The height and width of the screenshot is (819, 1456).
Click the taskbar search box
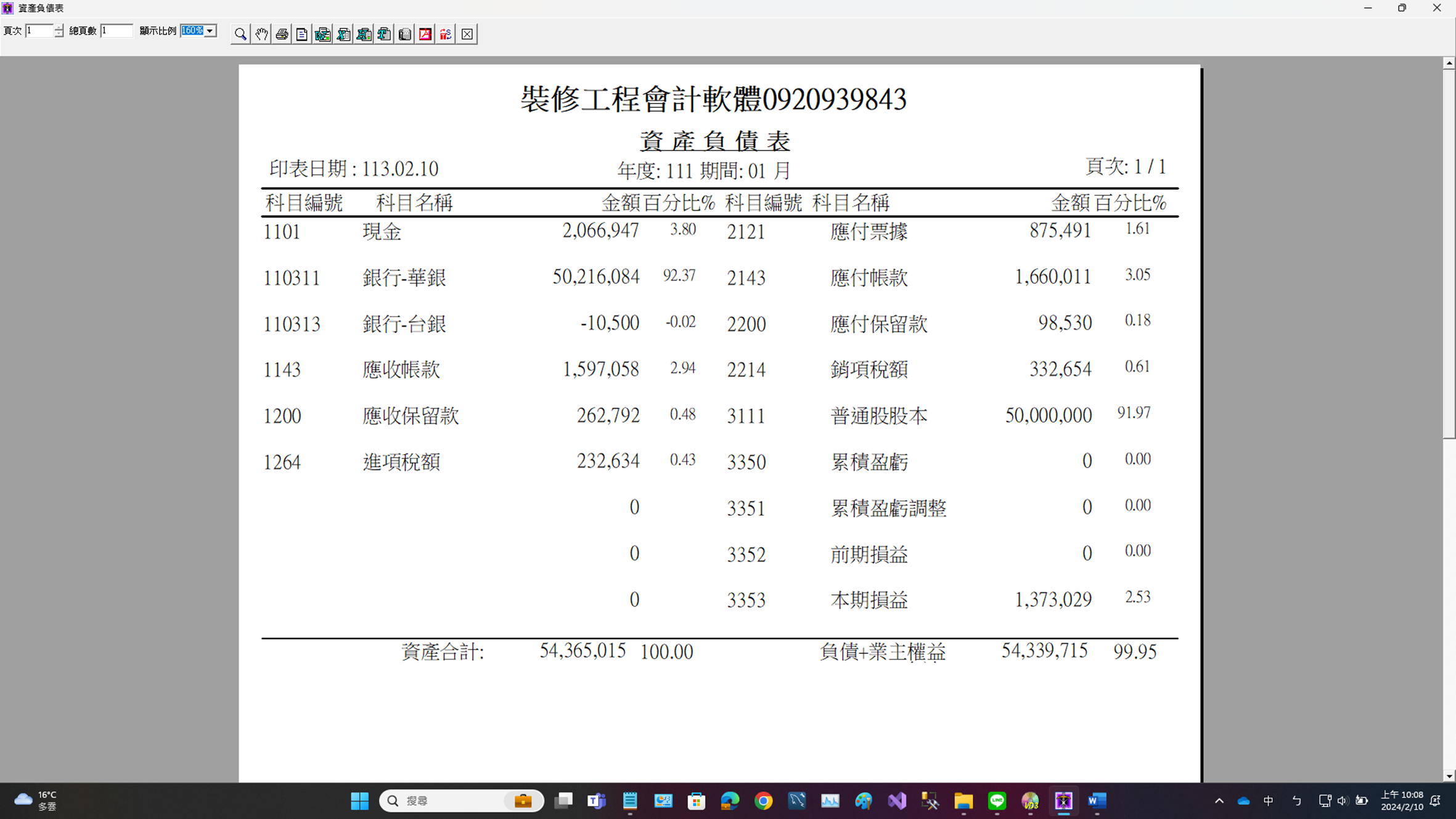tap(461, 801)
